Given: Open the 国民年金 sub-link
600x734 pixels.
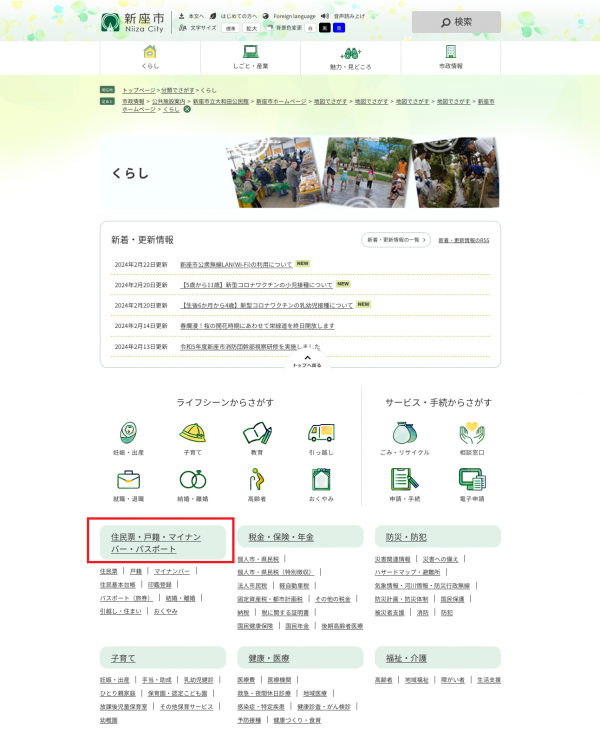Looking at the screenshot, I should click(x=297, y=626).
